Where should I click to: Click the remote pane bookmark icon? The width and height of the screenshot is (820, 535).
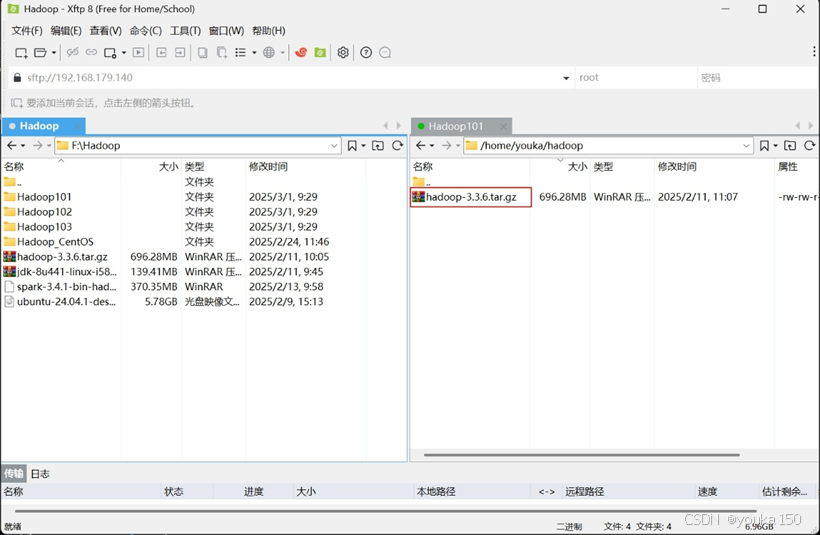(x=764, y=145)
